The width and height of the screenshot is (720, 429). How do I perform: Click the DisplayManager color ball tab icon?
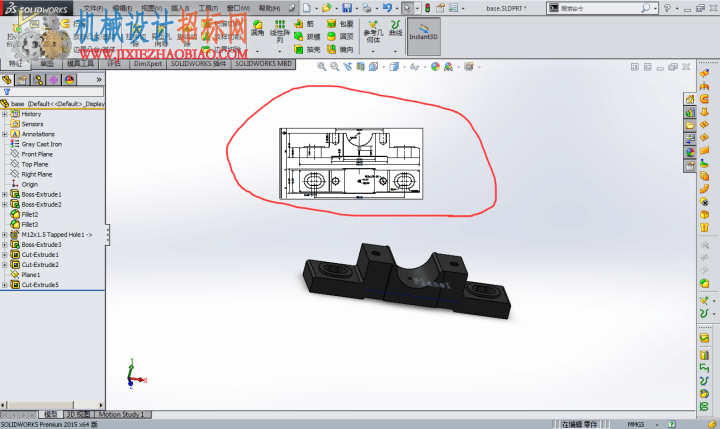tap(69, 80)
